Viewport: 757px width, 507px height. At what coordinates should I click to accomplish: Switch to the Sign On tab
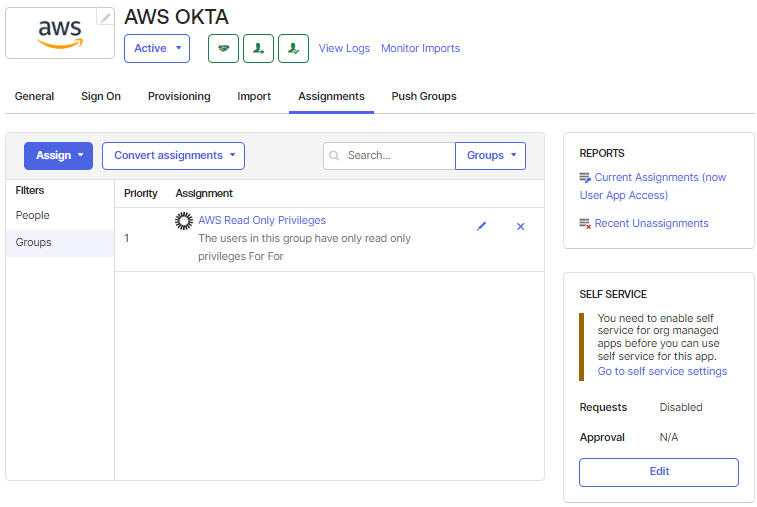pyautogui.click(x=101, y=96)
